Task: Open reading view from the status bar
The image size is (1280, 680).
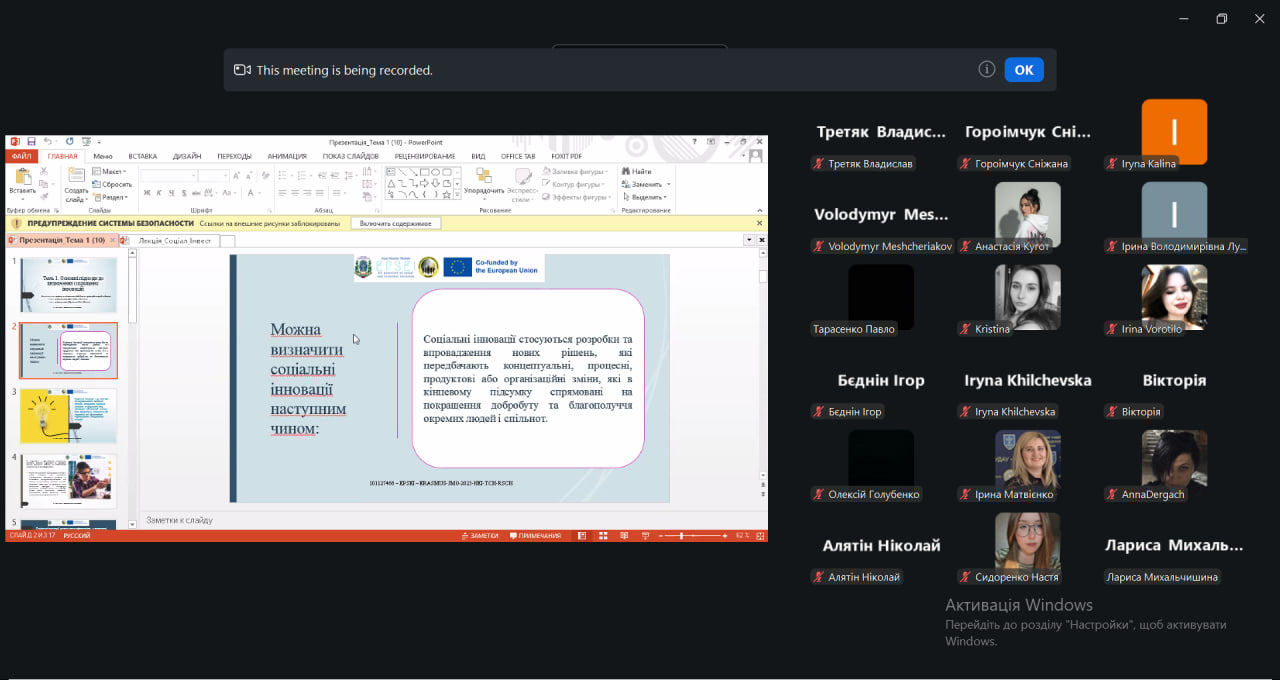Action: pyautogui.click(x=625, y=536)
